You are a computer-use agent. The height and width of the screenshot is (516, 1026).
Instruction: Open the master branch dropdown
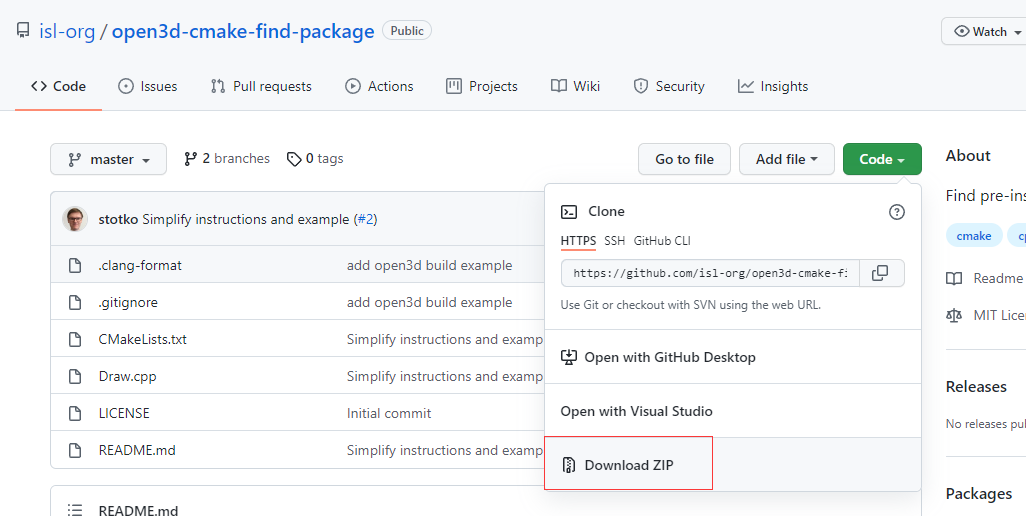[x=109, y=160]
